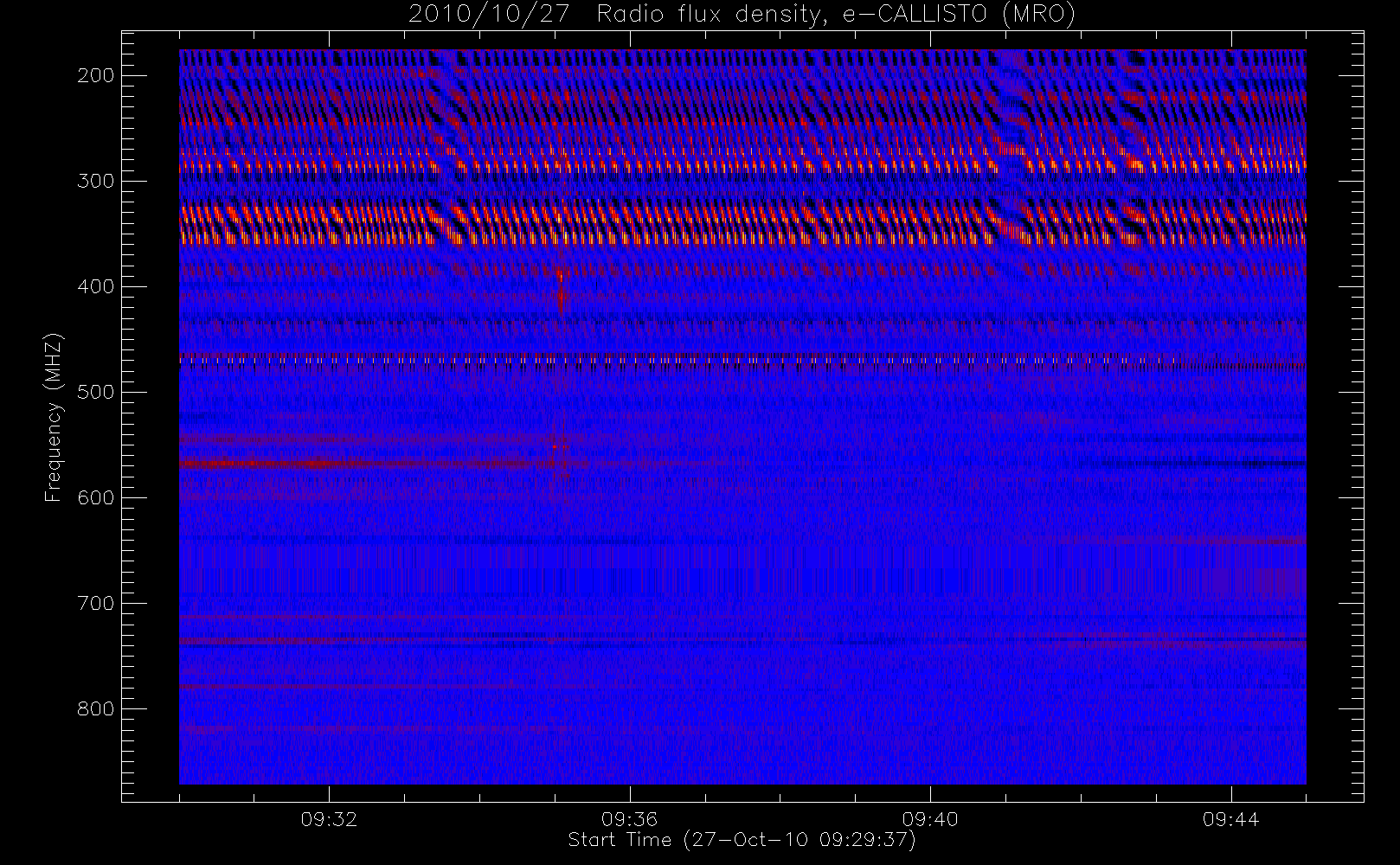Click the 300 frequency tick label
Image resolution: width=1400 pixels, height=865 pixels.
point(96,181)
